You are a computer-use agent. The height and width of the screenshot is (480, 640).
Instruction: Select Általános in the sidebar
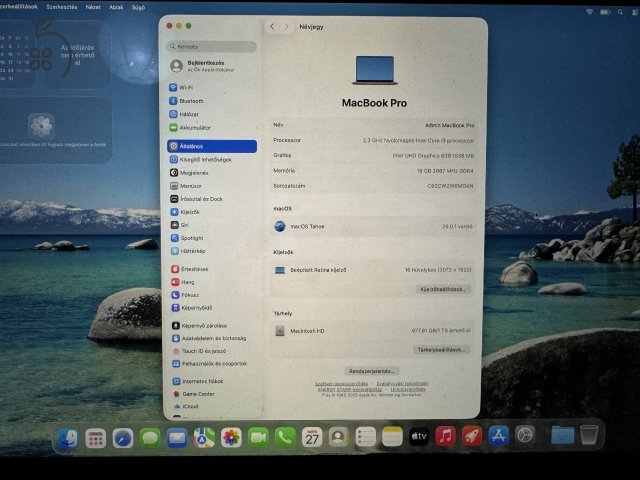pos(212,146)
